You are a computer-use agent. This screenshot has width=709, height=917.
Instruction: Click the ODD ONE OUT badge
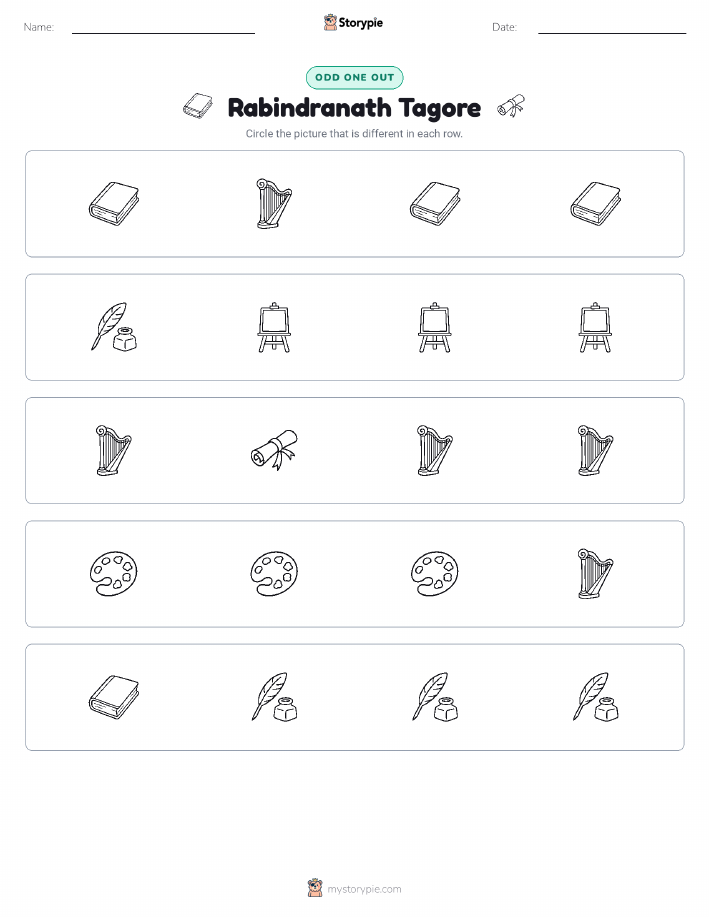pyautogui.click(x=354, y=77)
